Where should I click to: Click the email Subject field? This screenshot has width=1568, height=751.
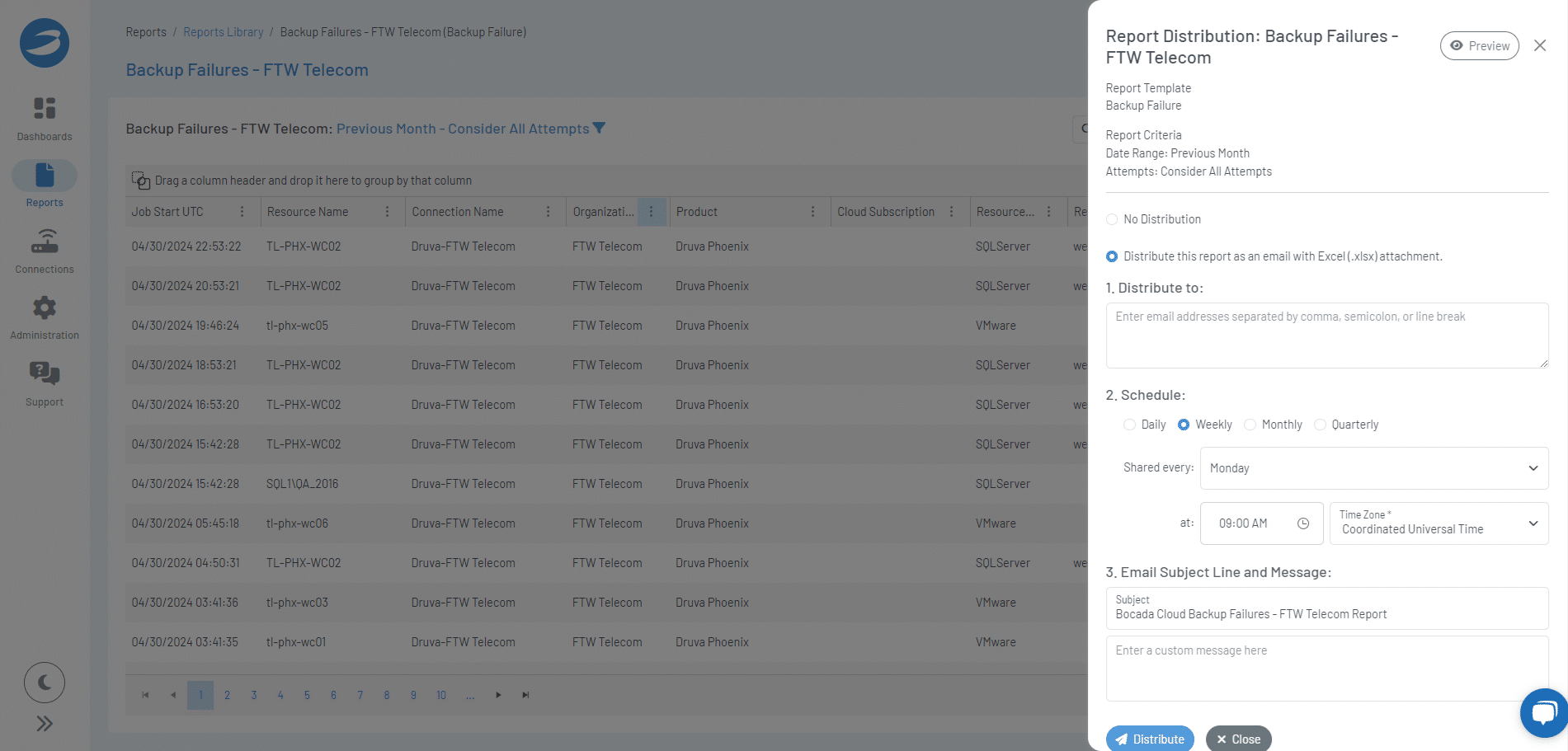(x=1327, y=608)
